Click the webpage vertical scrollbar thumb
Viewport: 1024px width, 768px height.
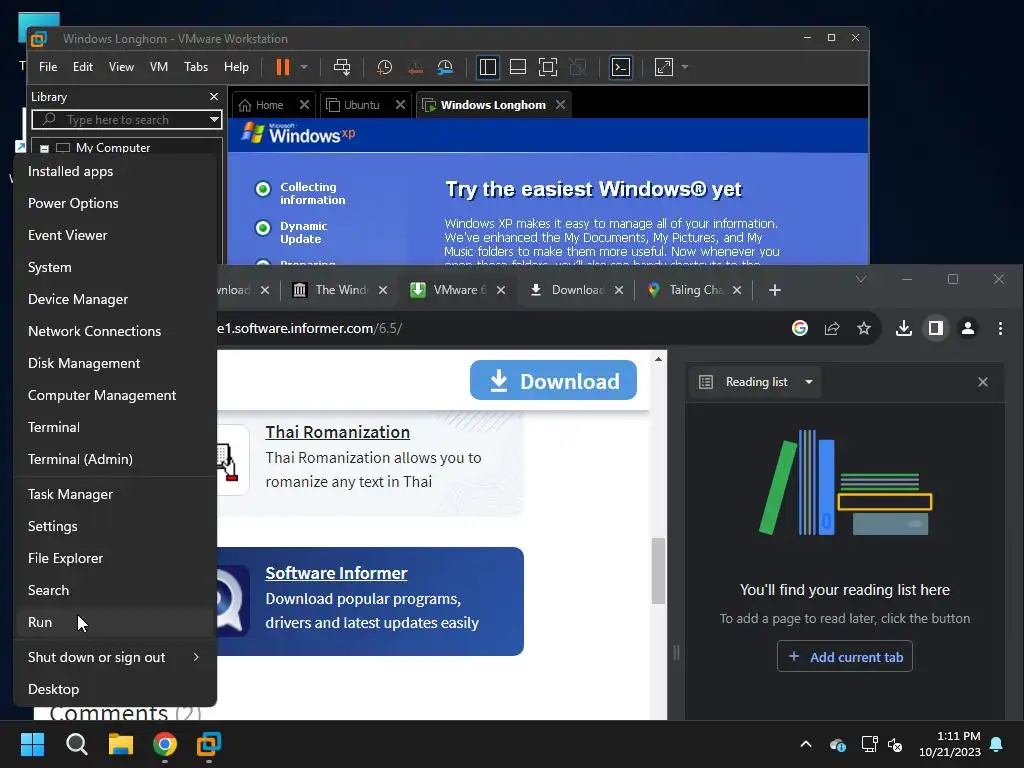(658, 571)
